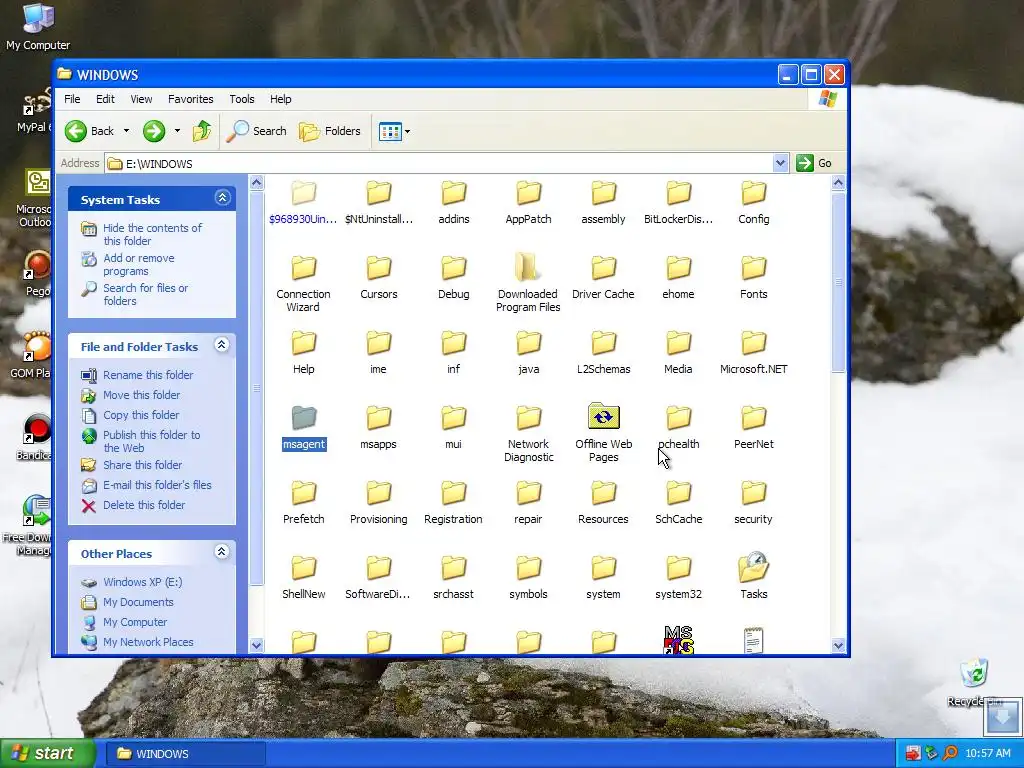Select the Microsoft.NET folder
This screenshot has width=1024, height=768.
point(754,353)
